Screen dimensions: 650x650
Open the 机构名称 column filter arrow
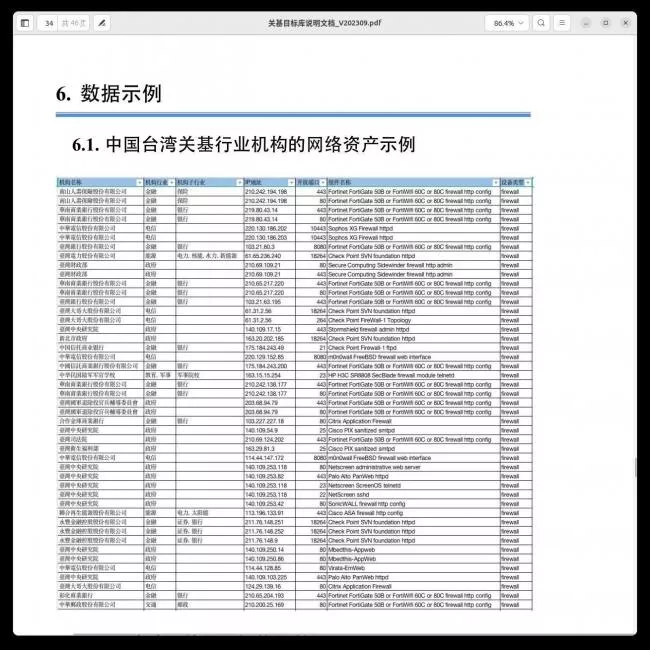[140, 182]
